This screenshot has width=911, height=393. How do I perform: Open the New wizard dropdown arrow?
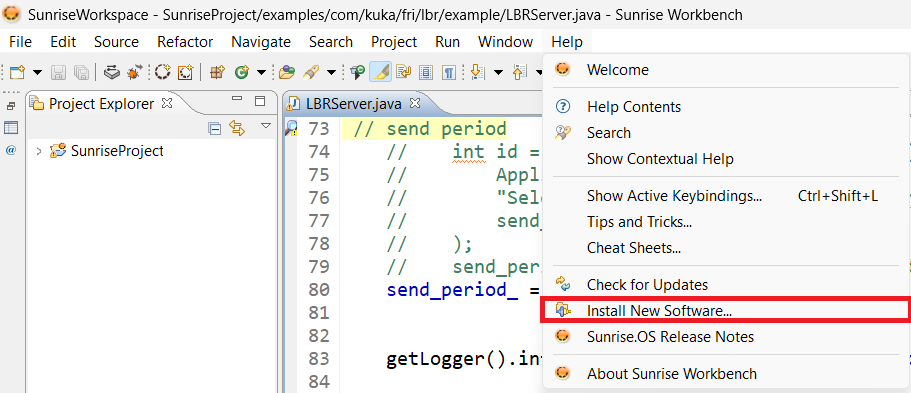click(37, 73)
